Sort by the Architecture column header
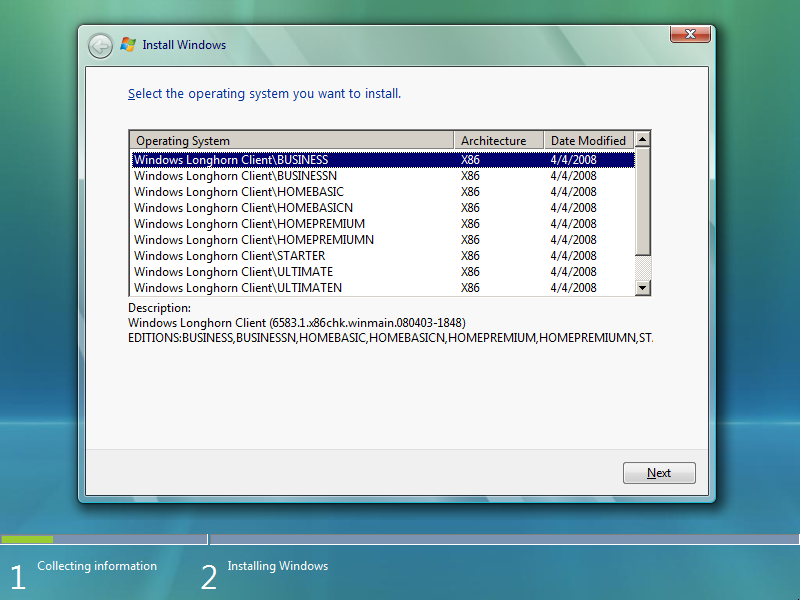This screenshot has height=600, width=800. (x=498, y=140)
